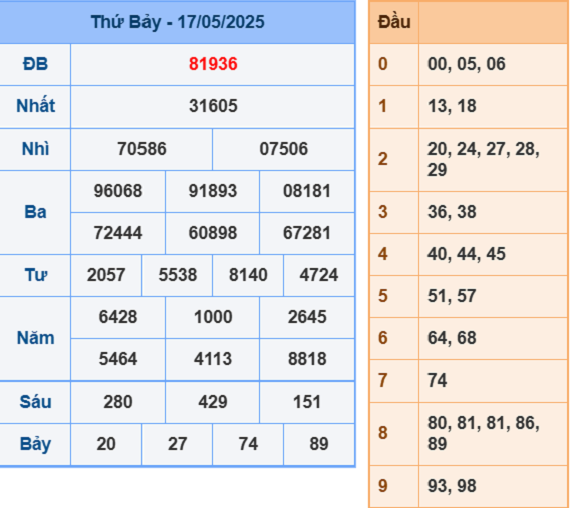The height and width of the screenshot is (508, 571).
Task: Select fourth prize number 2057
Action: pos(106,275)
